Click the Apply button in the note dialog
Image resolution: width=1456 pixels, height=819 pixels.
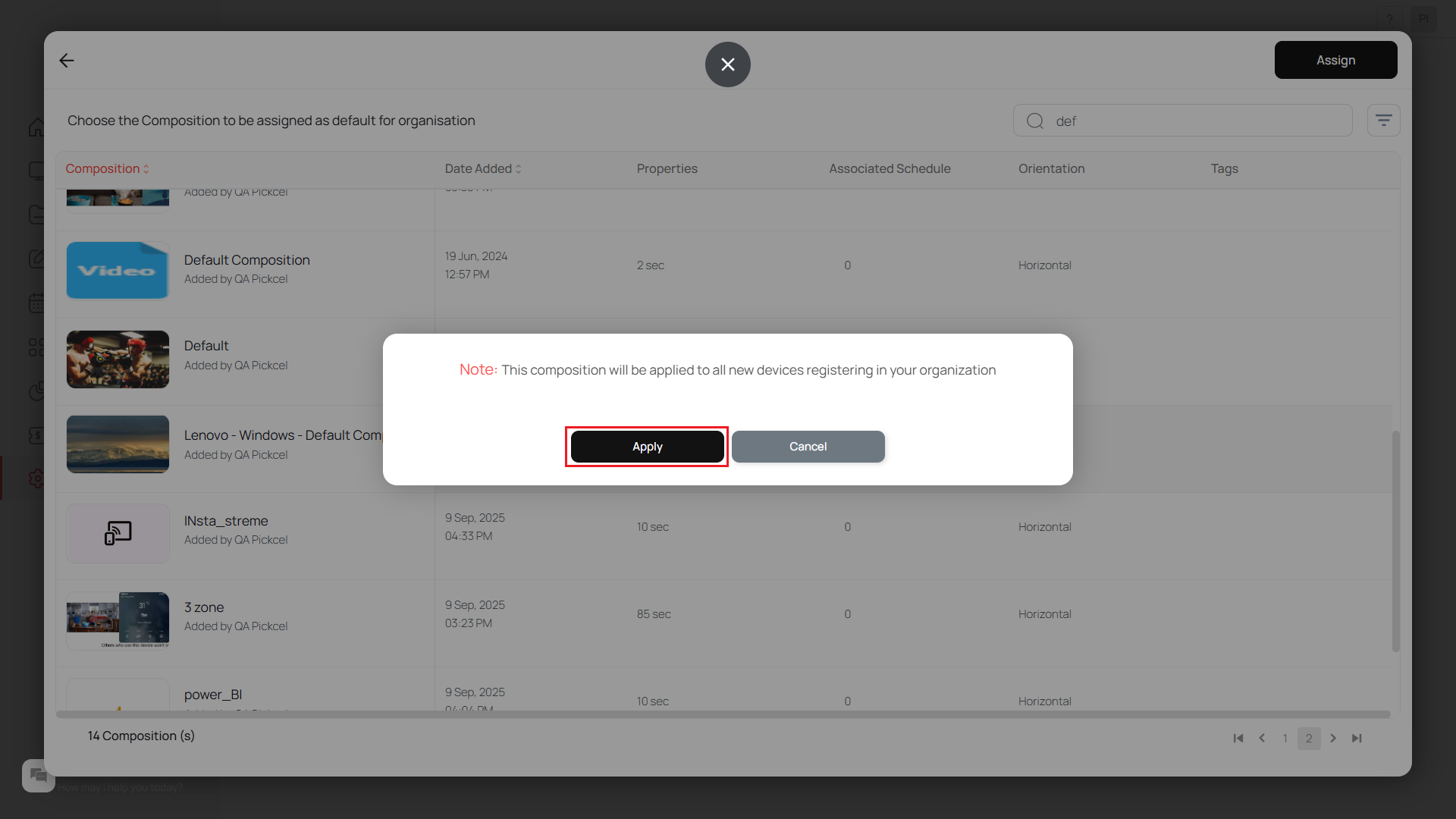(x=646, y=446)
